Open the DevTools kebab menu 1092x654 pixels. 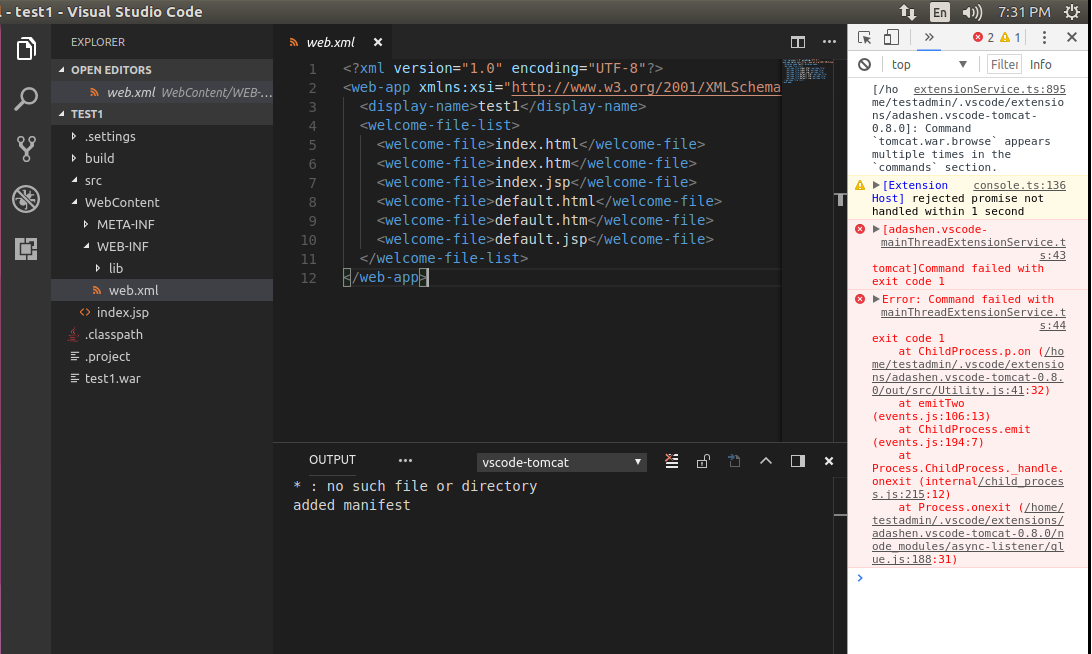click(1044, 36)
